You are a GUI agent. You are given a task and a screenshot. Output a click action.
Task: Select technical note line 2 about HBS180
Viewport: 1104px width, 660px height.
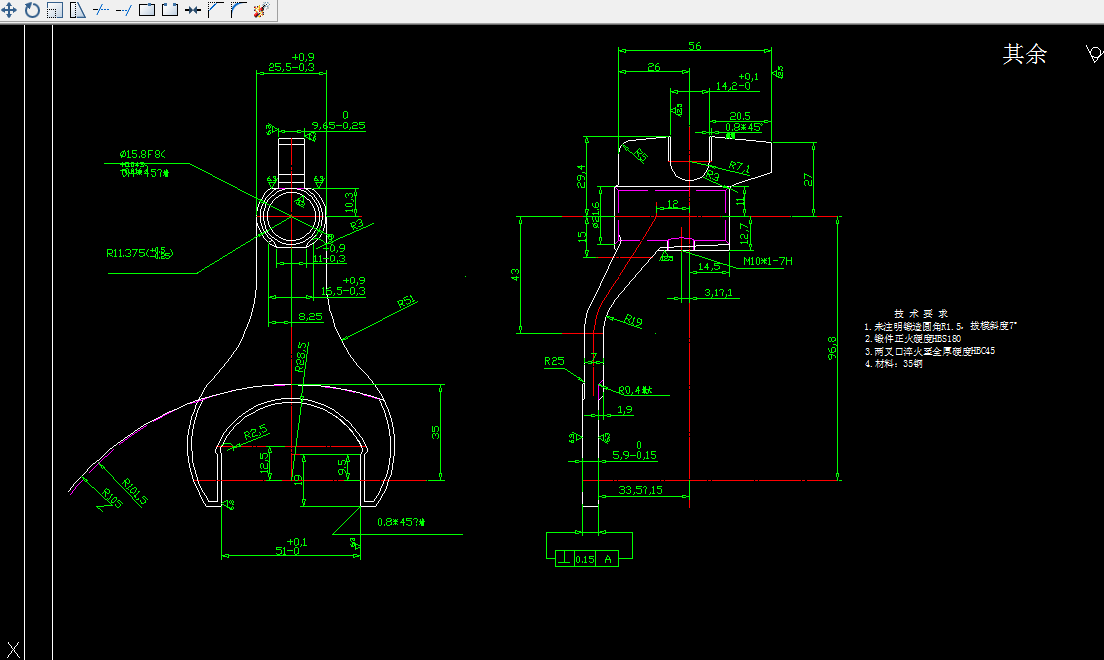[912, 339]
